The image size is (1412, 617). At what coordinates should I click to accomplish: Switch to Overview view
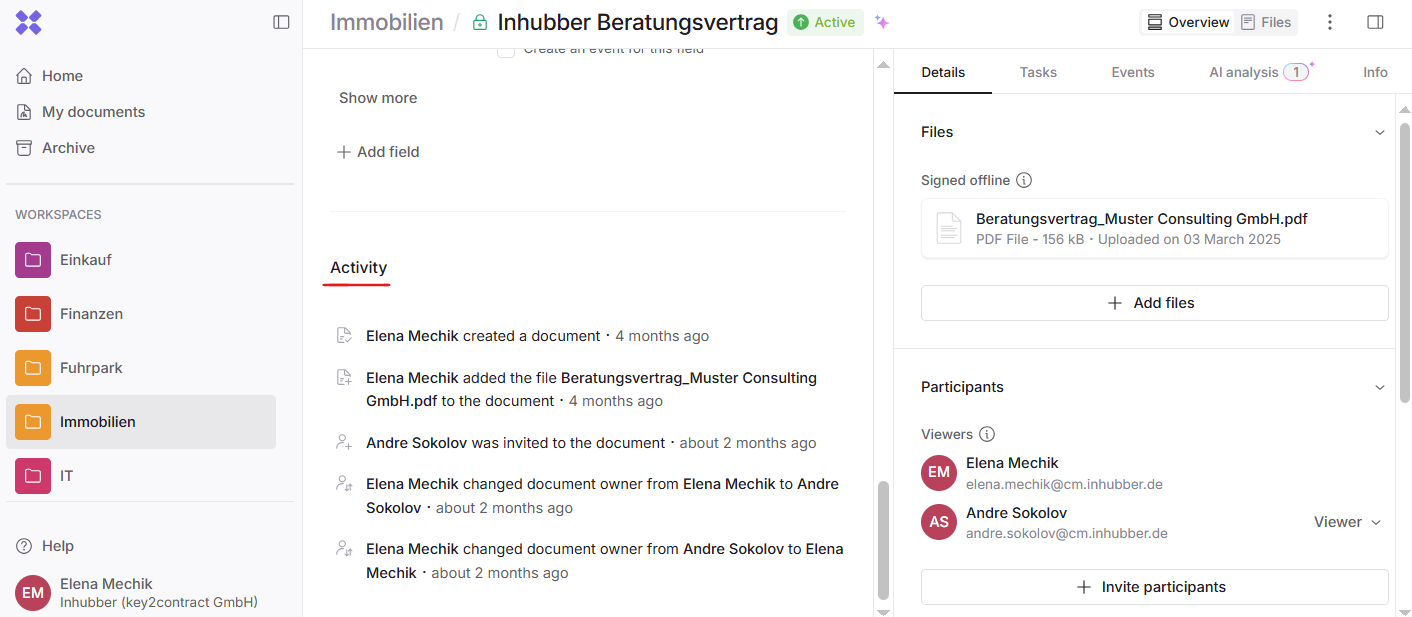[1188, 22]
